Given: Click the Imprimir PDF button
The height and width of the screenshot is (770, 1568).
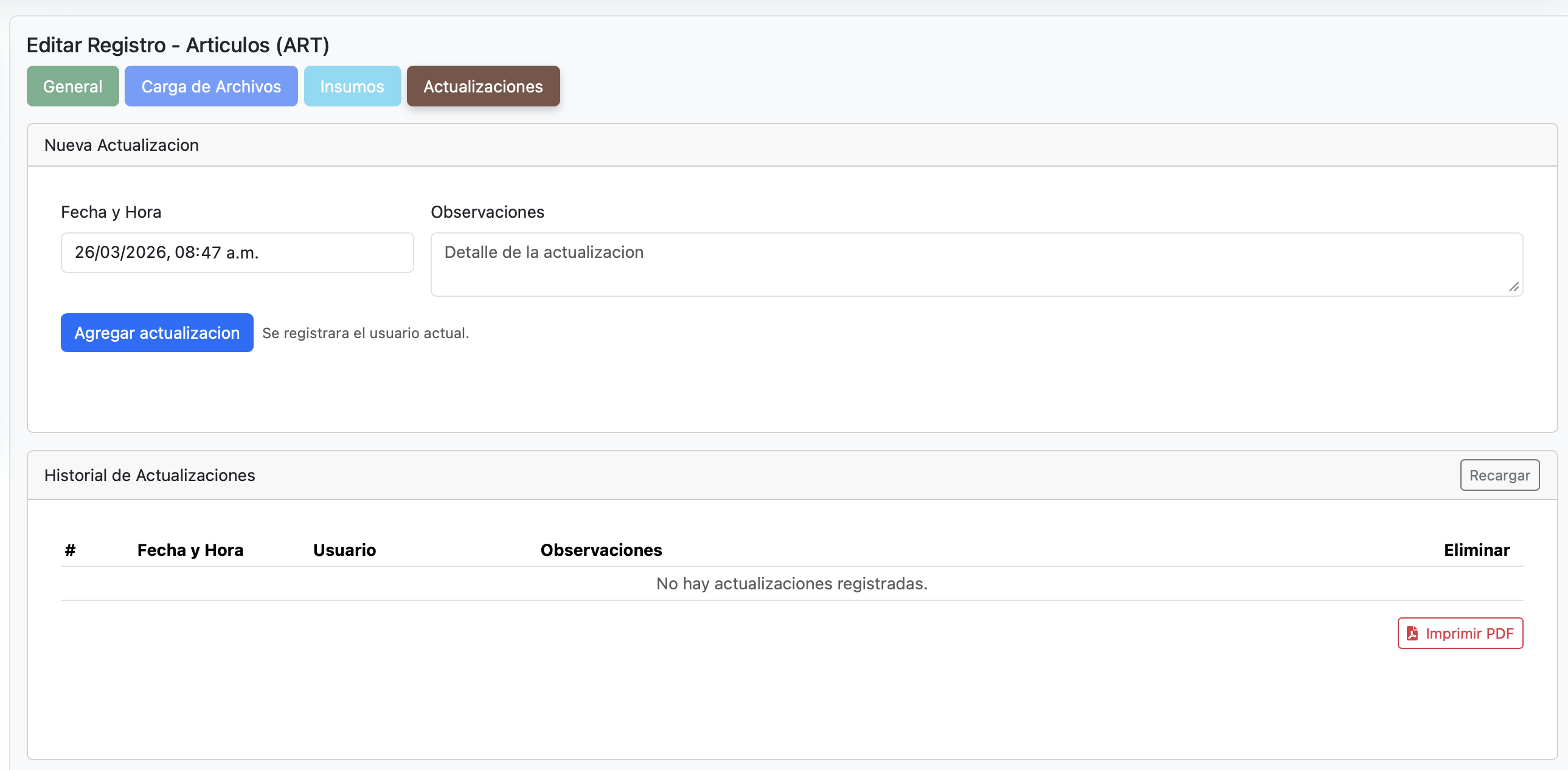Looking at the screenshot, I should (x=1460, y=633).
